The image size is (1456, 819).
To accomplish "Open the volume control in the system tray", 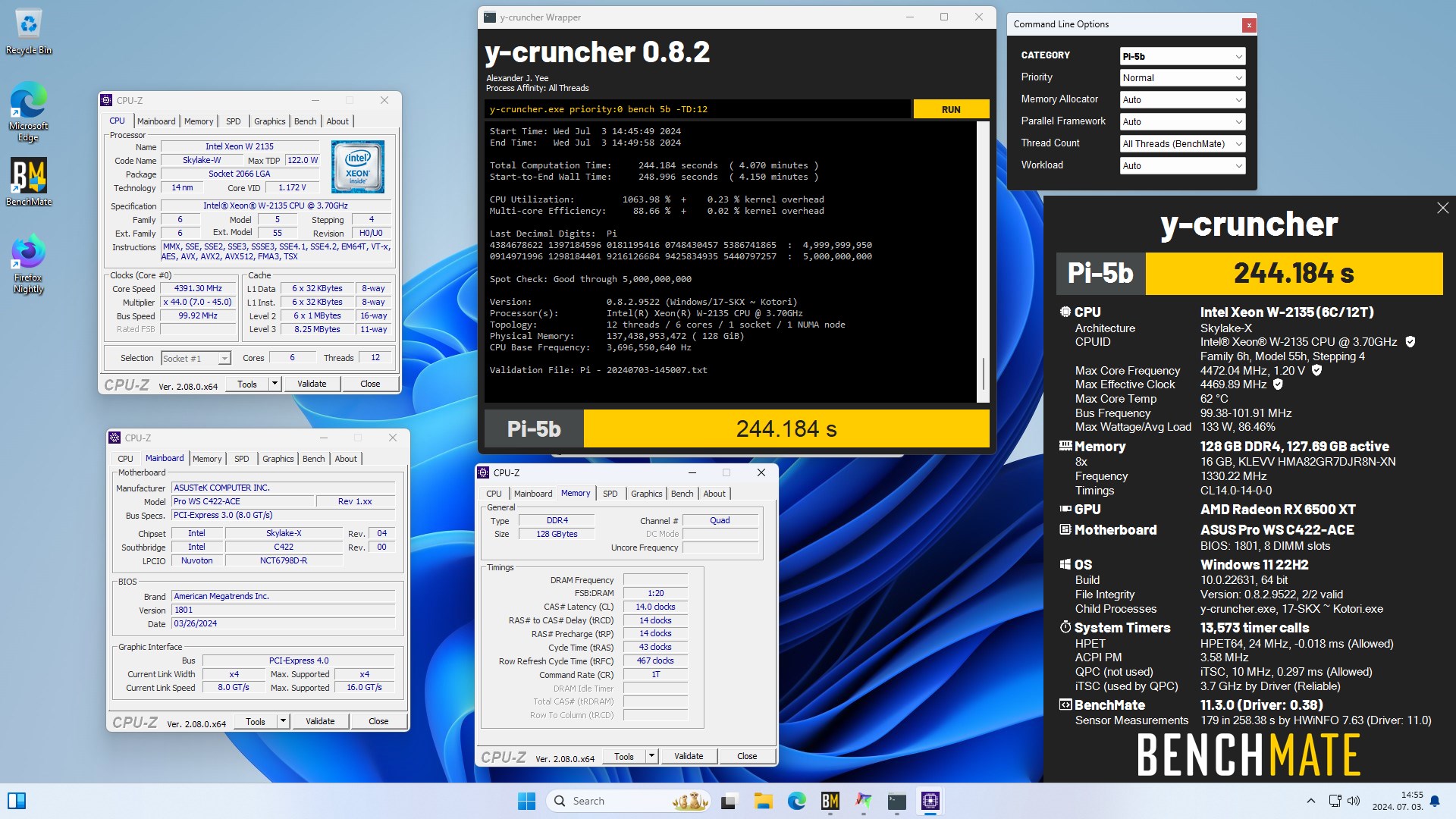I will pyautogui.click(x=1354, y=801).
